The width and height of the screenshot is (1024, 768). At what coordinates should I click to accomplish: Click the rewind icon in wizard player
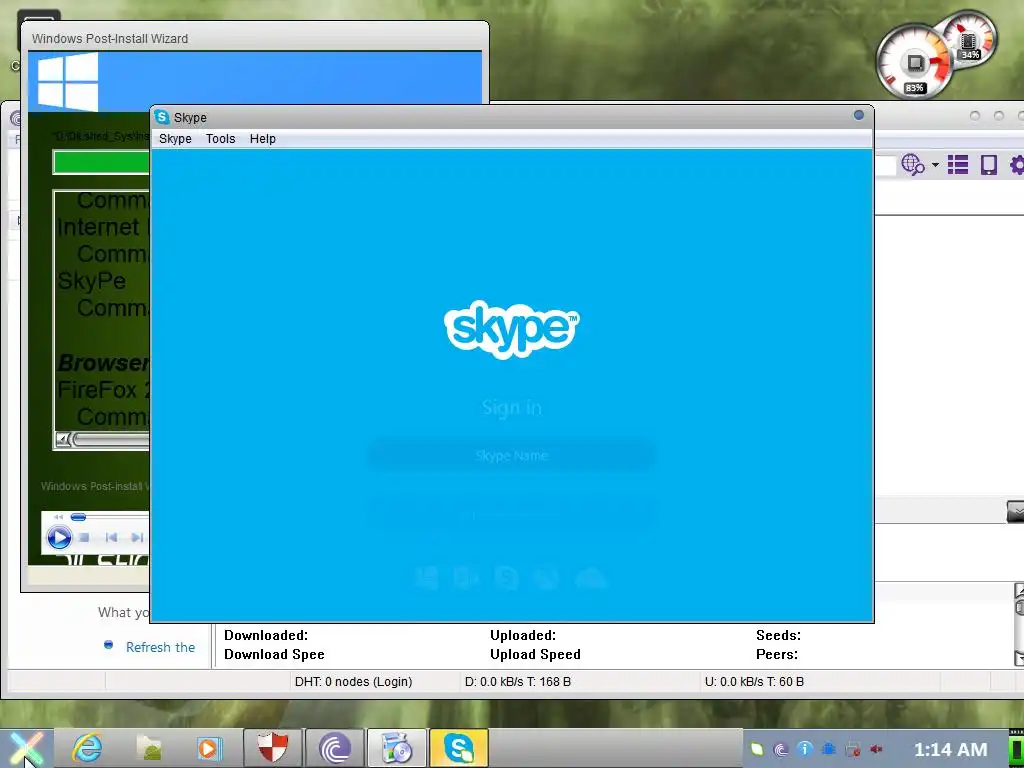[x=59, y=517]
